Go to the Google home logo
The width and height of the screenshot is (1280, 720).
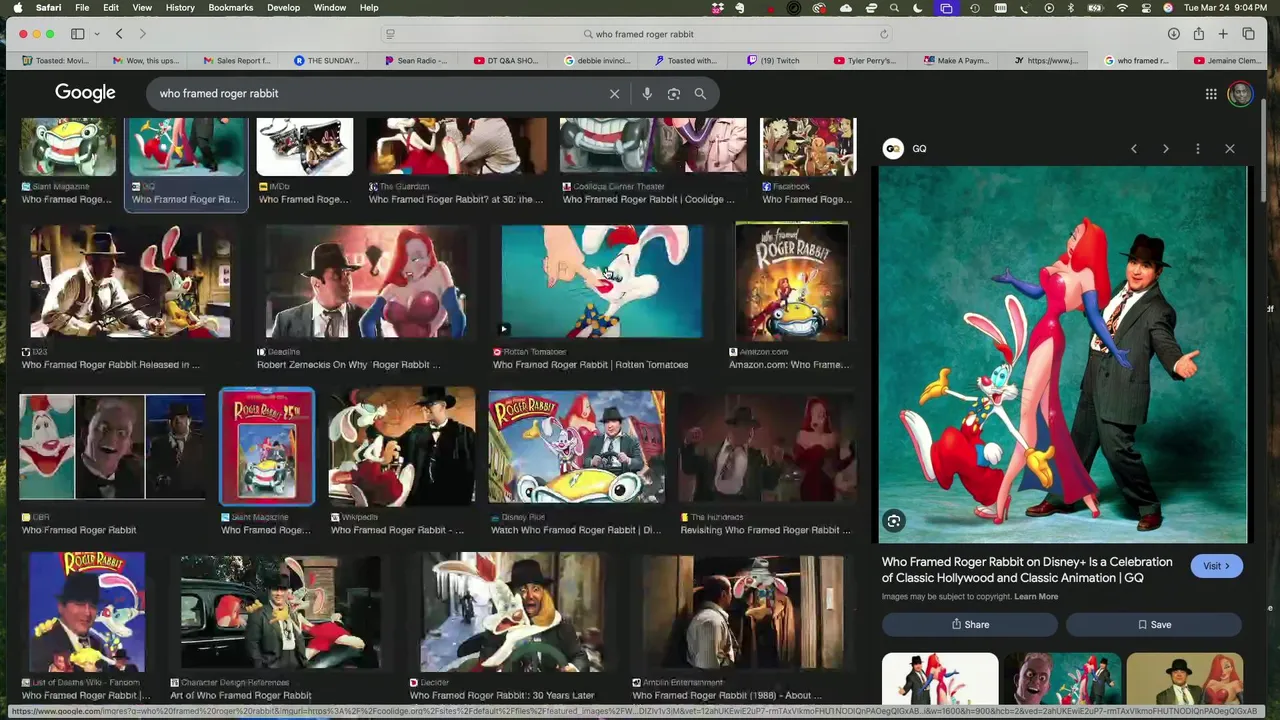(x=85, y=93)
